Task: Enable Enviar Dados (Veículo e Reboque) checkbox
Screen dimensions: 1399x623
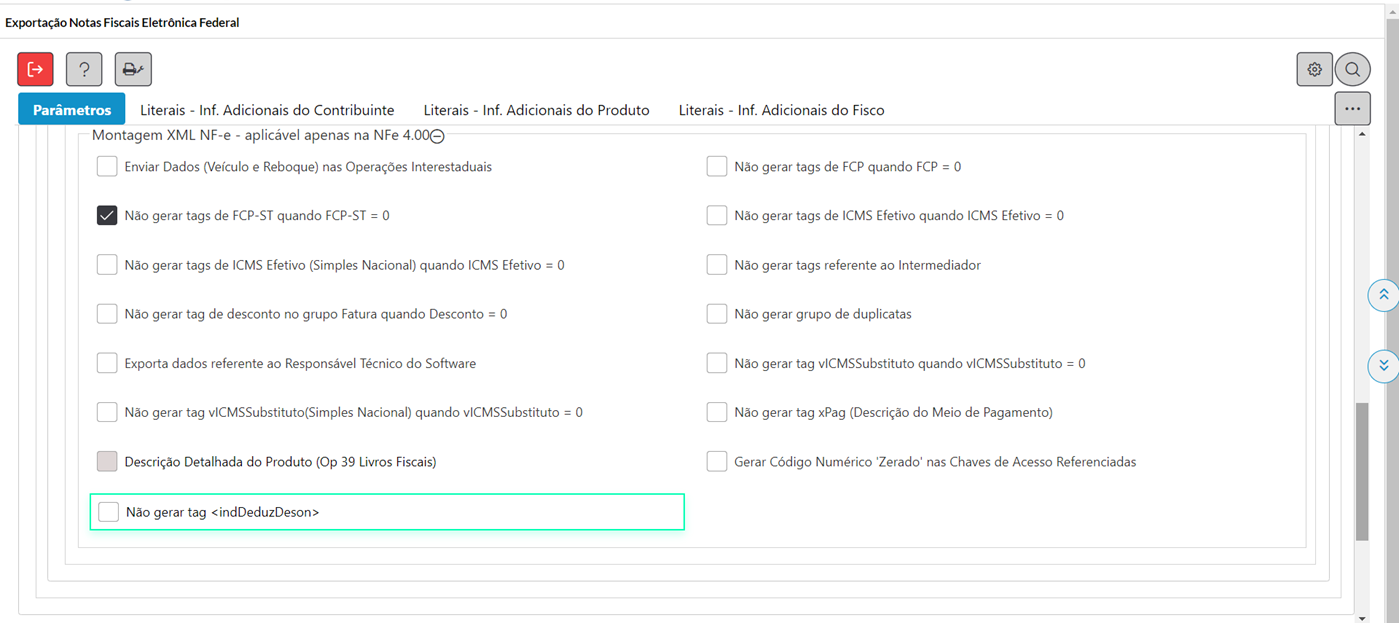Action: tap(107, 166)
